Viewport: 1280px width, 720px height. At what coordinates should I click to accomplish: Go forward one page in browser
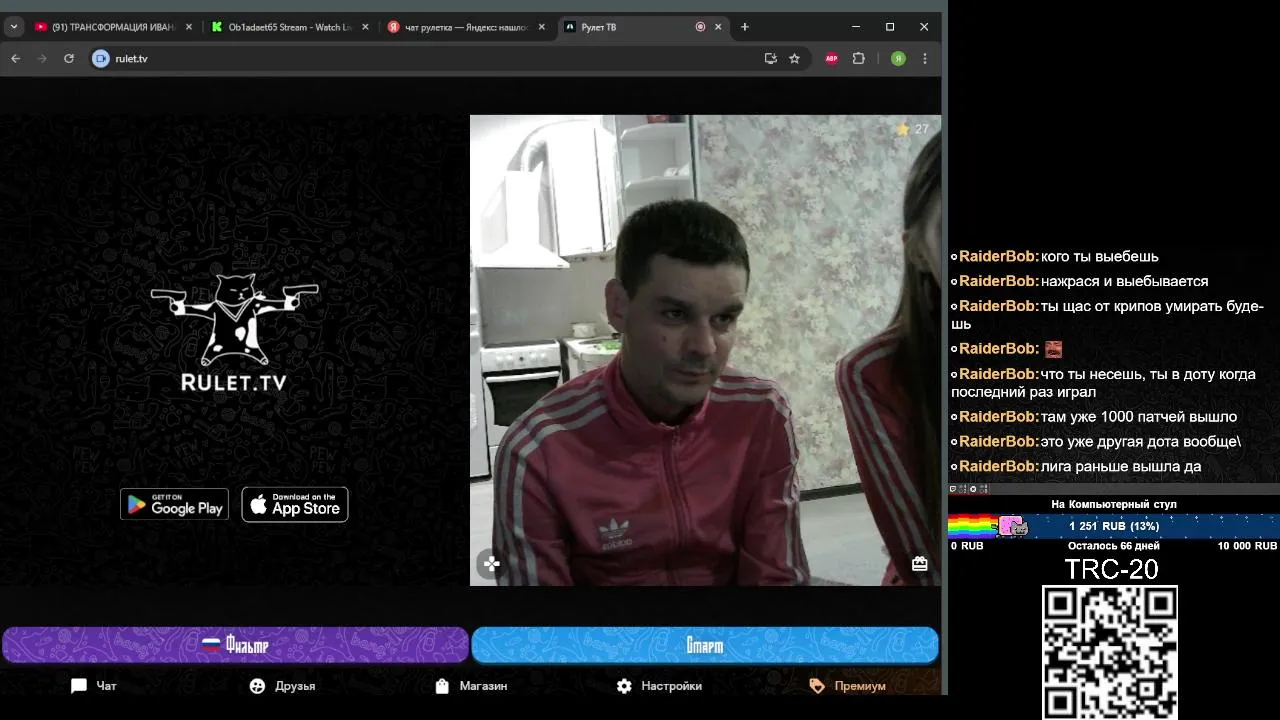click(42, 59)
